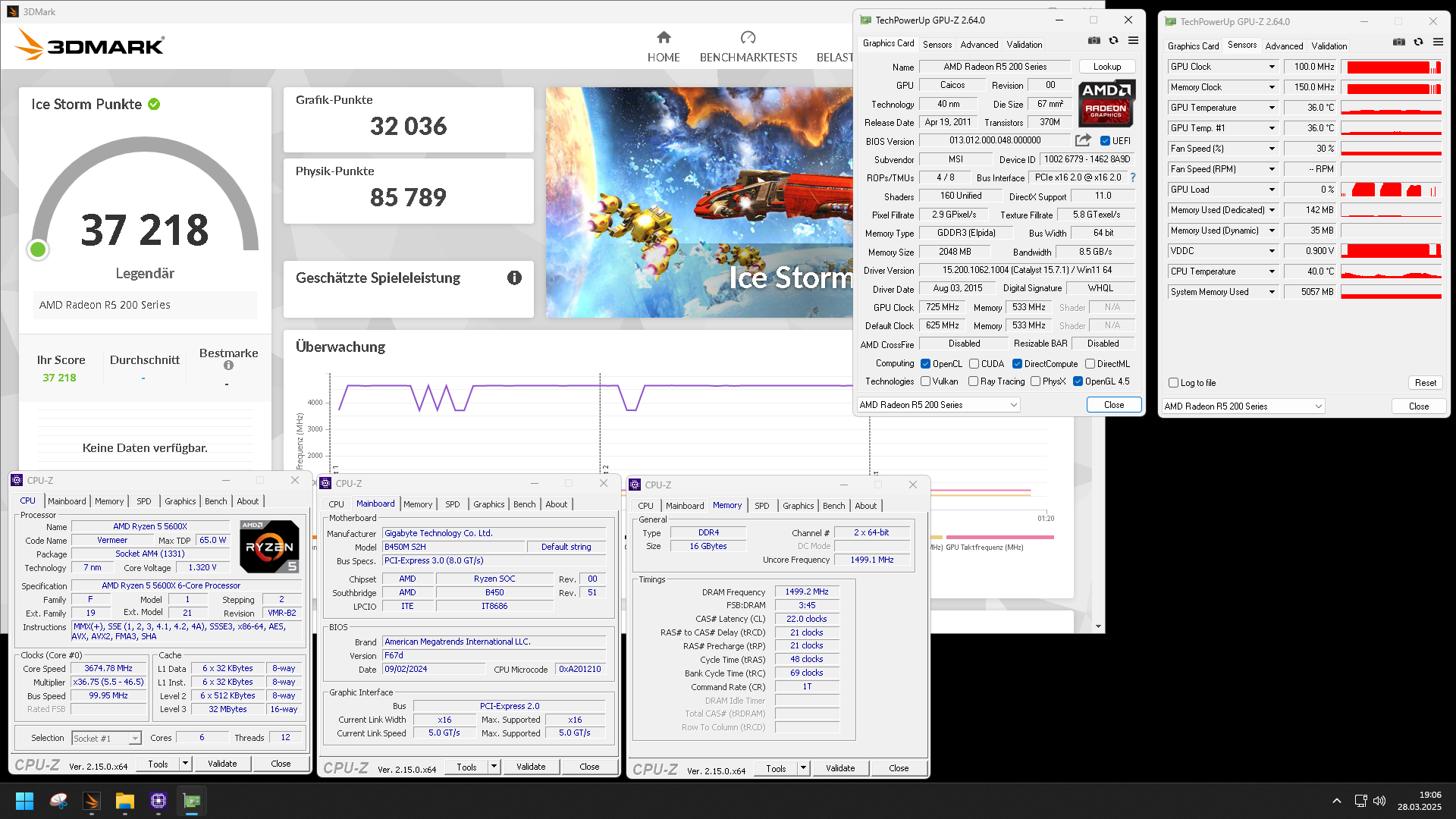Click the VDDC red sensor graph

pyautogui.click(x=1391, y=251)
